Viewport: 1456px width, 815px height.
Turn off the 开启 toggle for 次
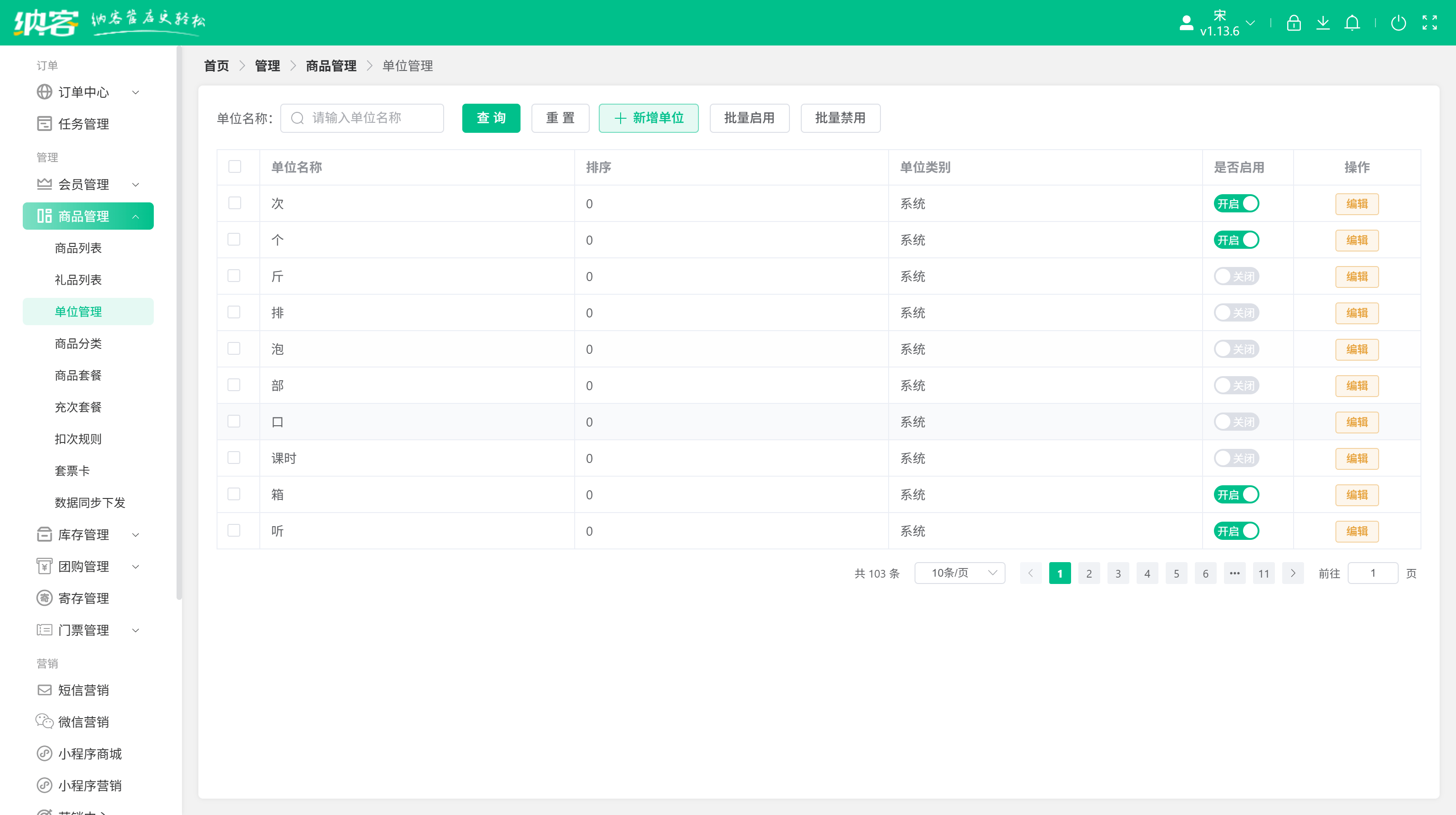(x=1237, y=203)
